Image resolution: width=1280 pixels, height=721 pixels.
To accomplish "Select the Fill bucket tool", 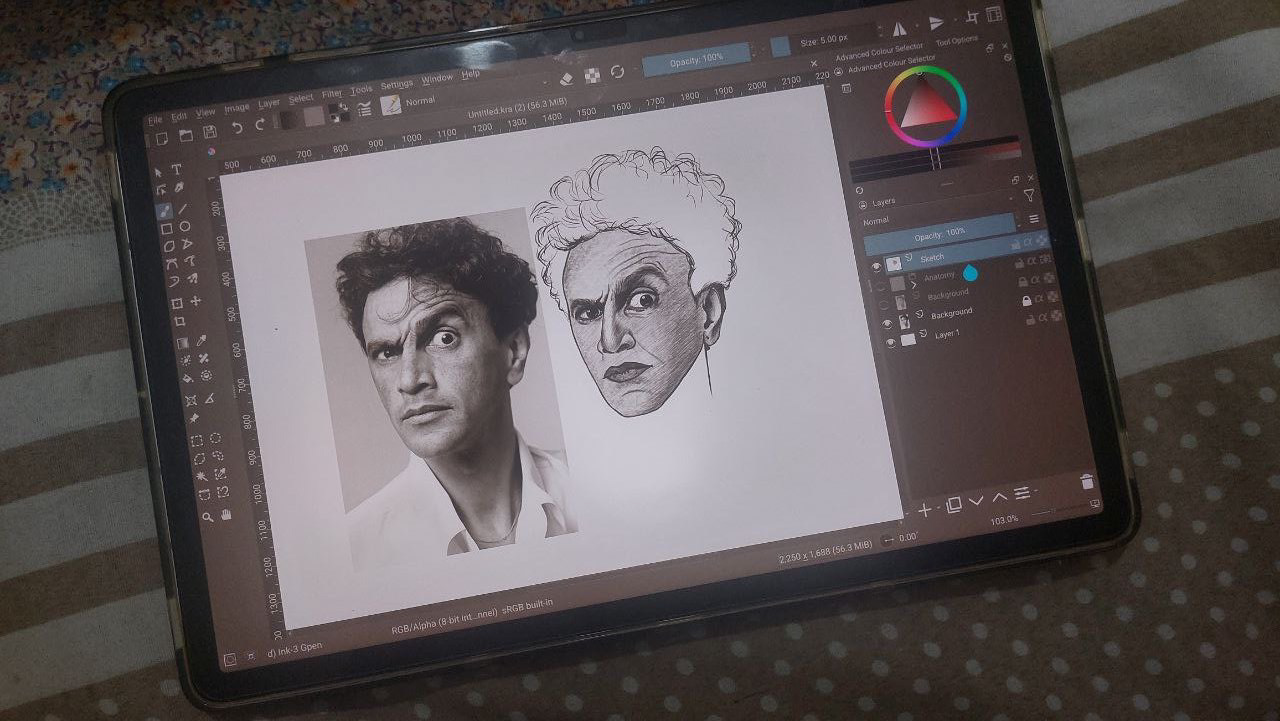I will tap(187, 379).
